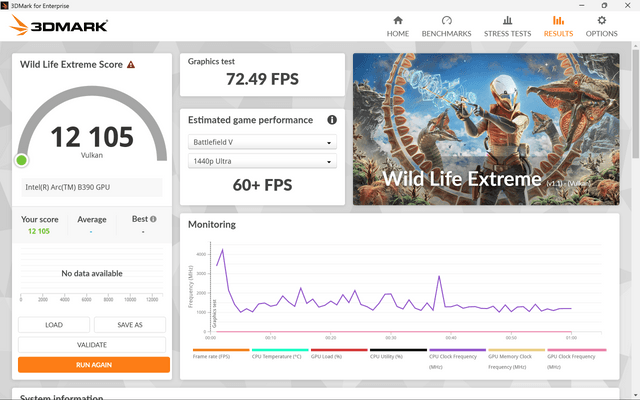This screenshot has width=640, height=400.
Task: Click the Wild Life Extreme Score heading
Action: [x=71, y=64]
